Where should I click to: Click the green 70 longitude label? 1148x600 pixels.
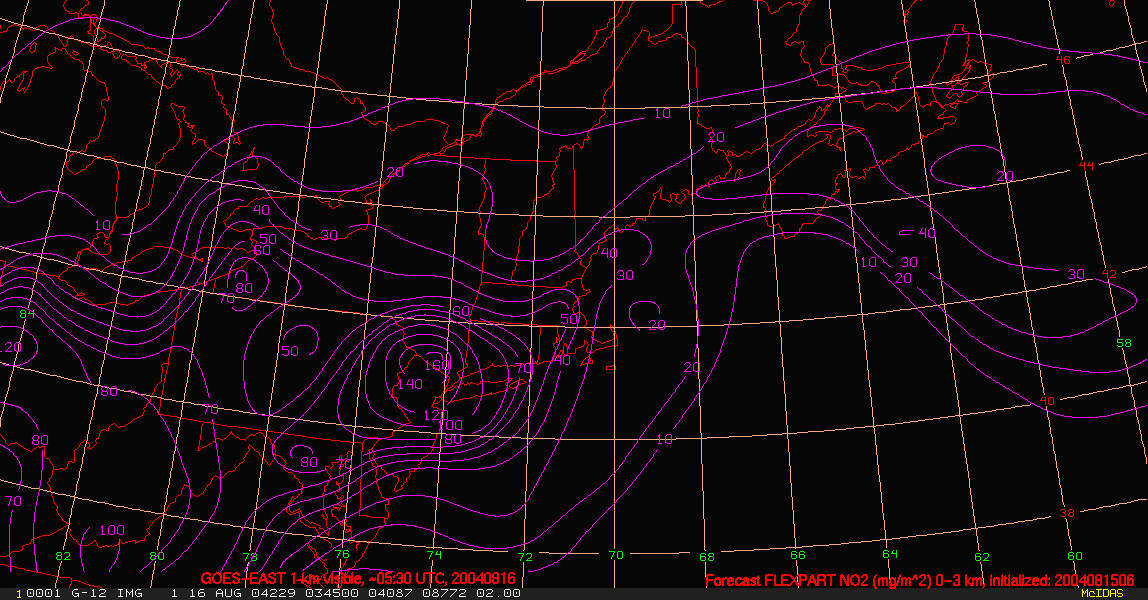[x=616, y=555]
